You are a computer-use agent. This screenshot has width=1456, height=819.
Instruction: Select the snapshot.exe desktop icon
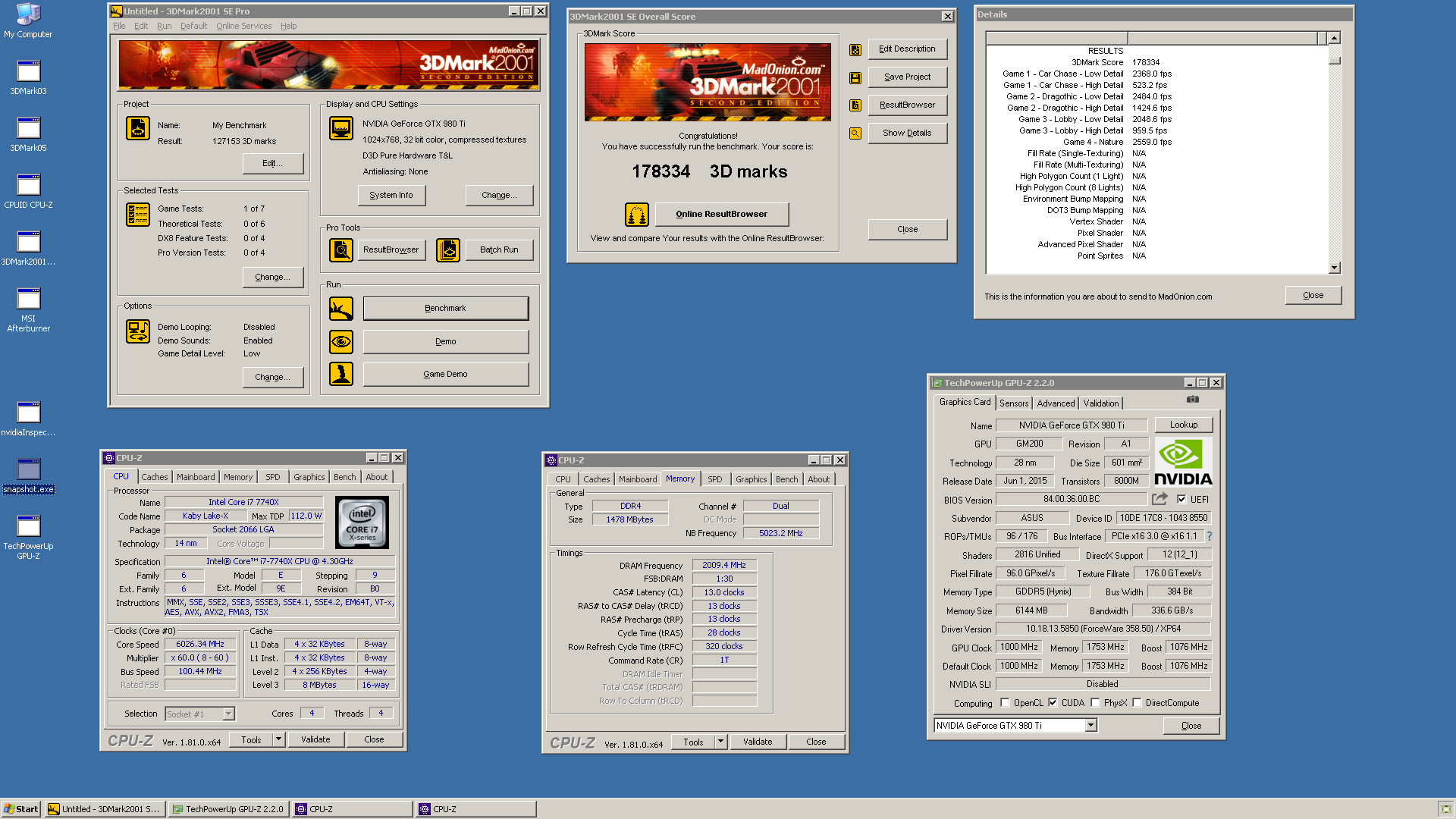[28, 475]
